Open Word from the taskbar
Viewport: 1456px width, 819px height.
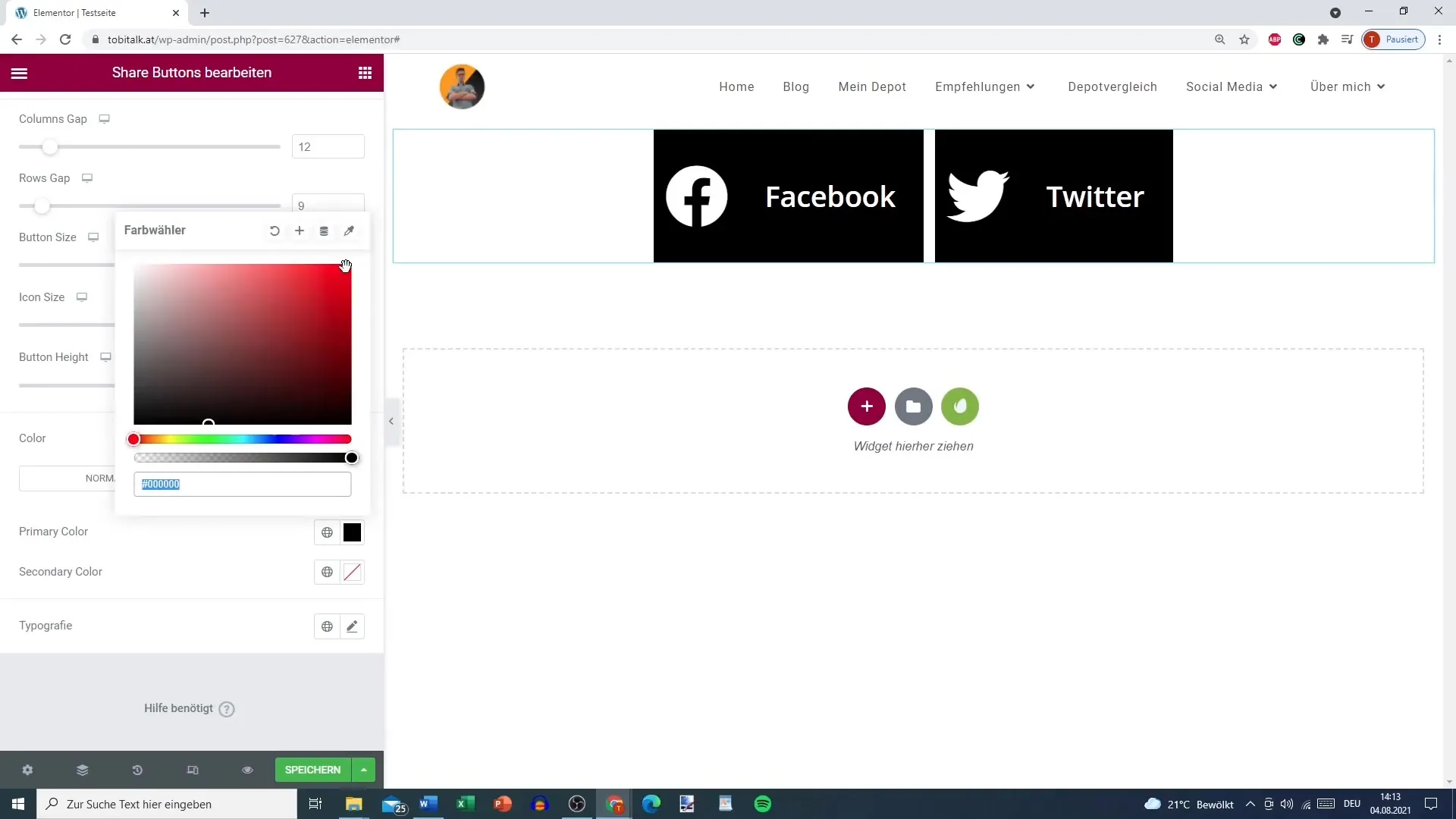[x=428, y=804]
